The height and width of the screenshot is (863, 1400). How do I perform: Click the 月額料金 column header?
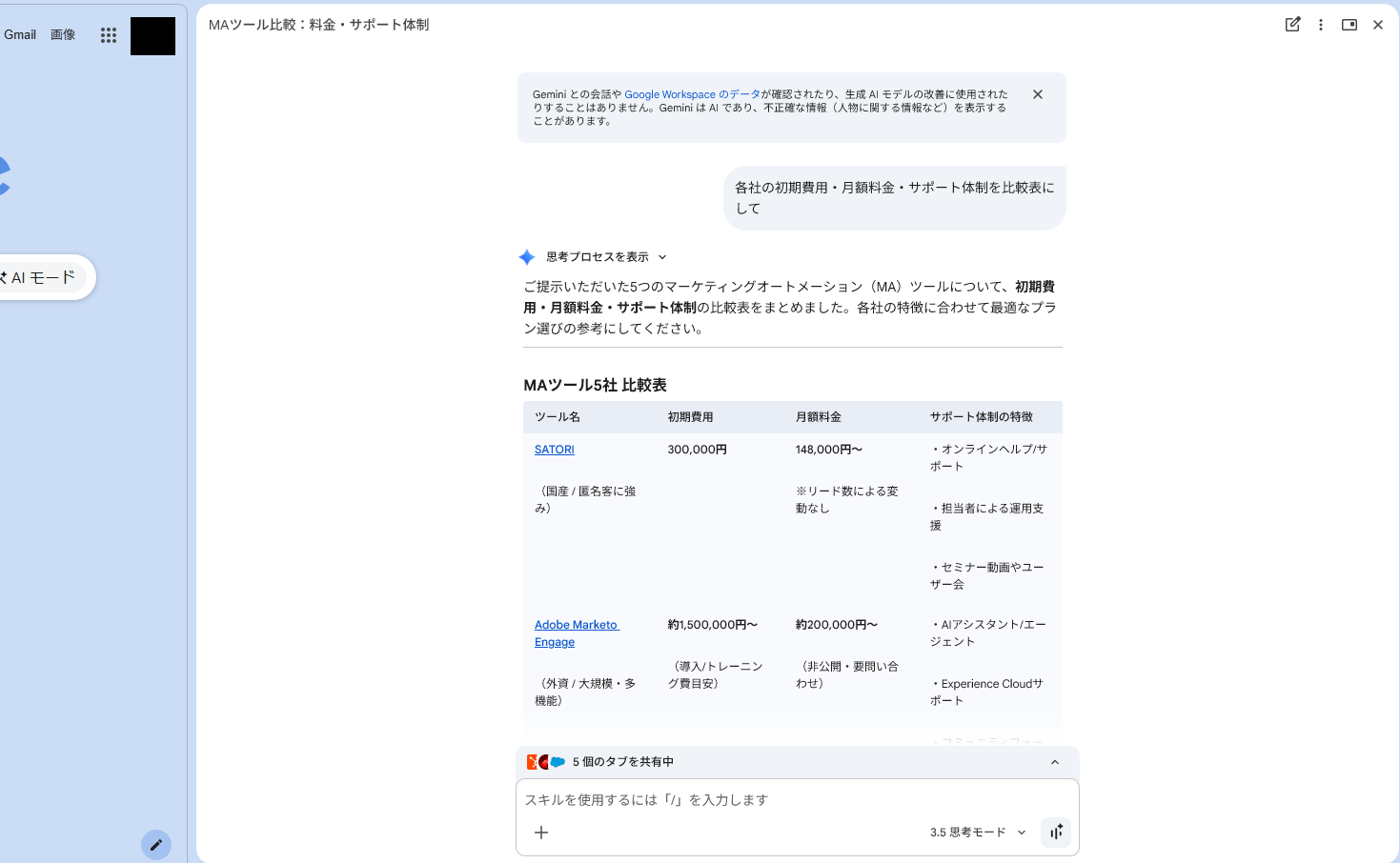(819, 417)
